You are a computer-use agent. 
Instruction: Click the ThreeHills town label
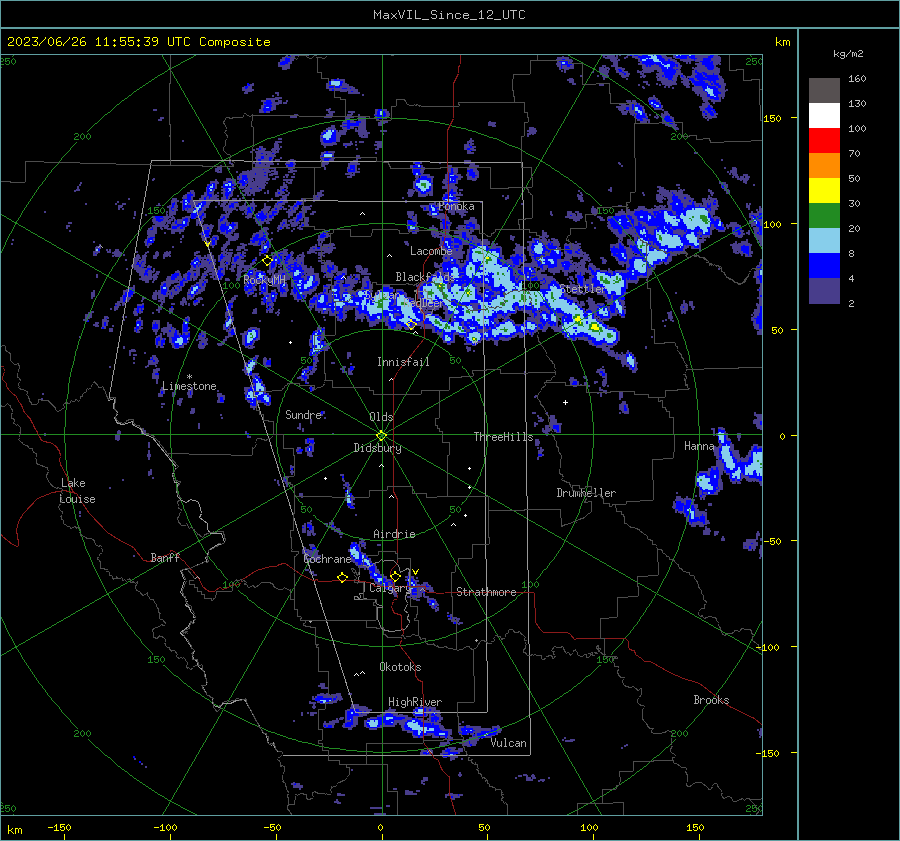click(503, 437)
